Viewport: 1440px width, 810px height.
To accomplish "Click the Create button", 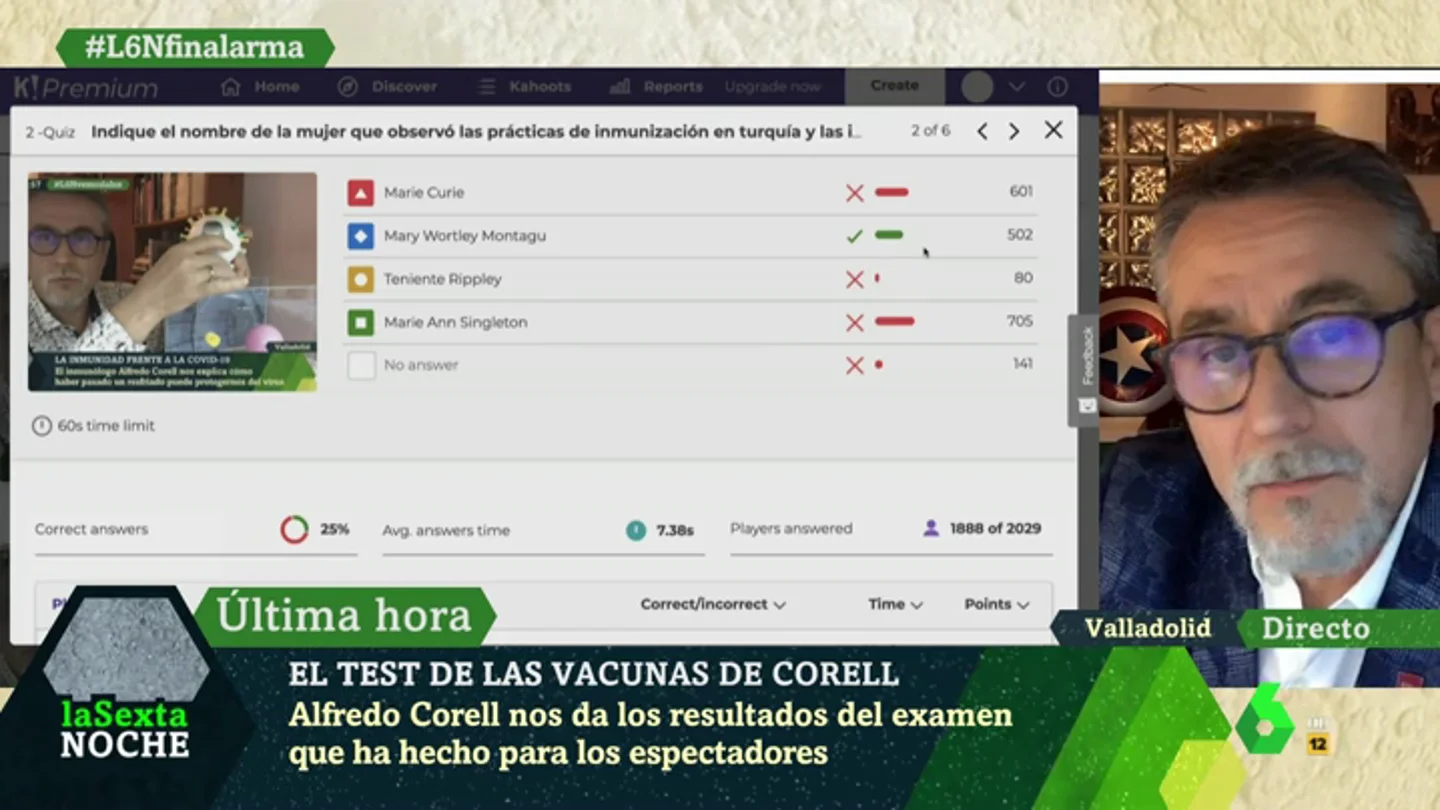I will click(x=894, y=86).
